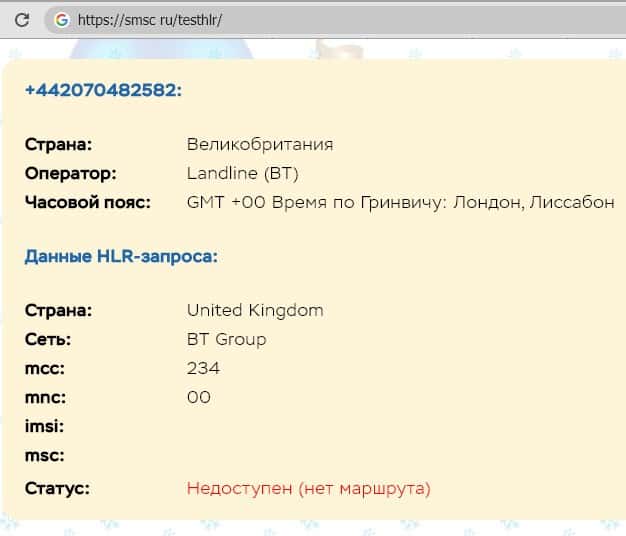
Task: Click the mcc: label
Action: [45, 368]
